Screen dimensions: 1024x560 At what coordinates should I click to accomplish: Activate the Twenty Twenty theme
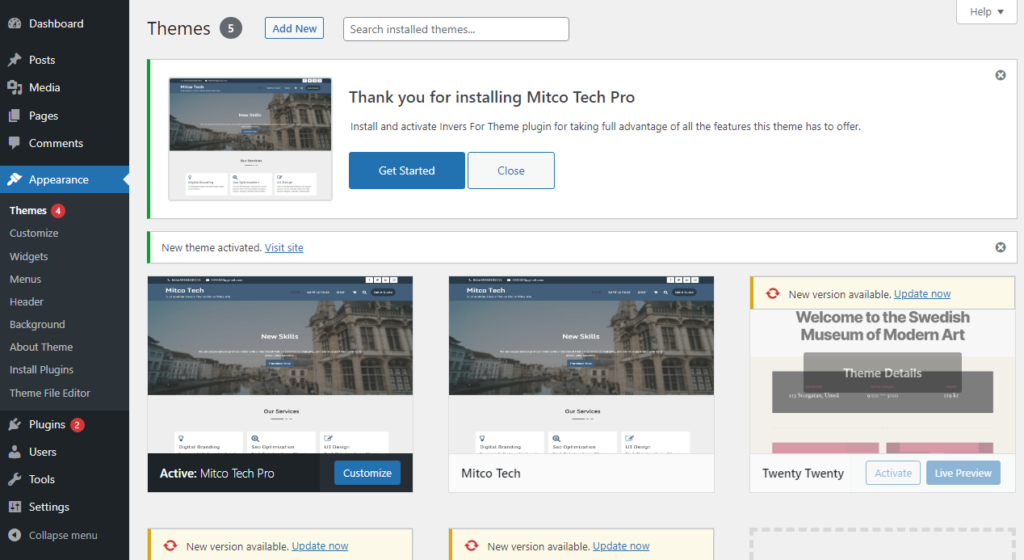coord(893,473)
